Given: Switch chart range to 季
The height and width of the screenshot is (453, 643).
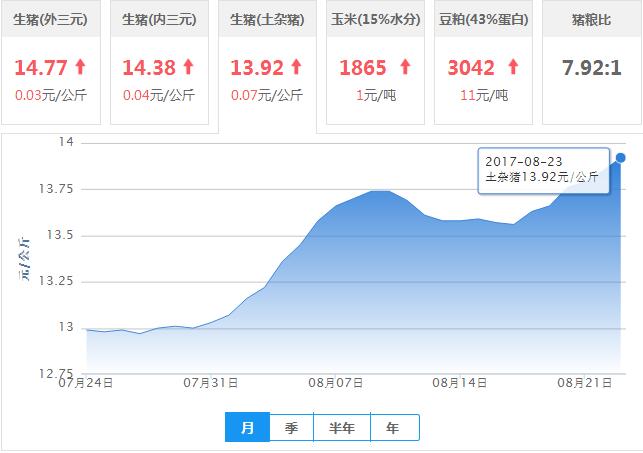Looking at the screenshot, I should (292, 427).
